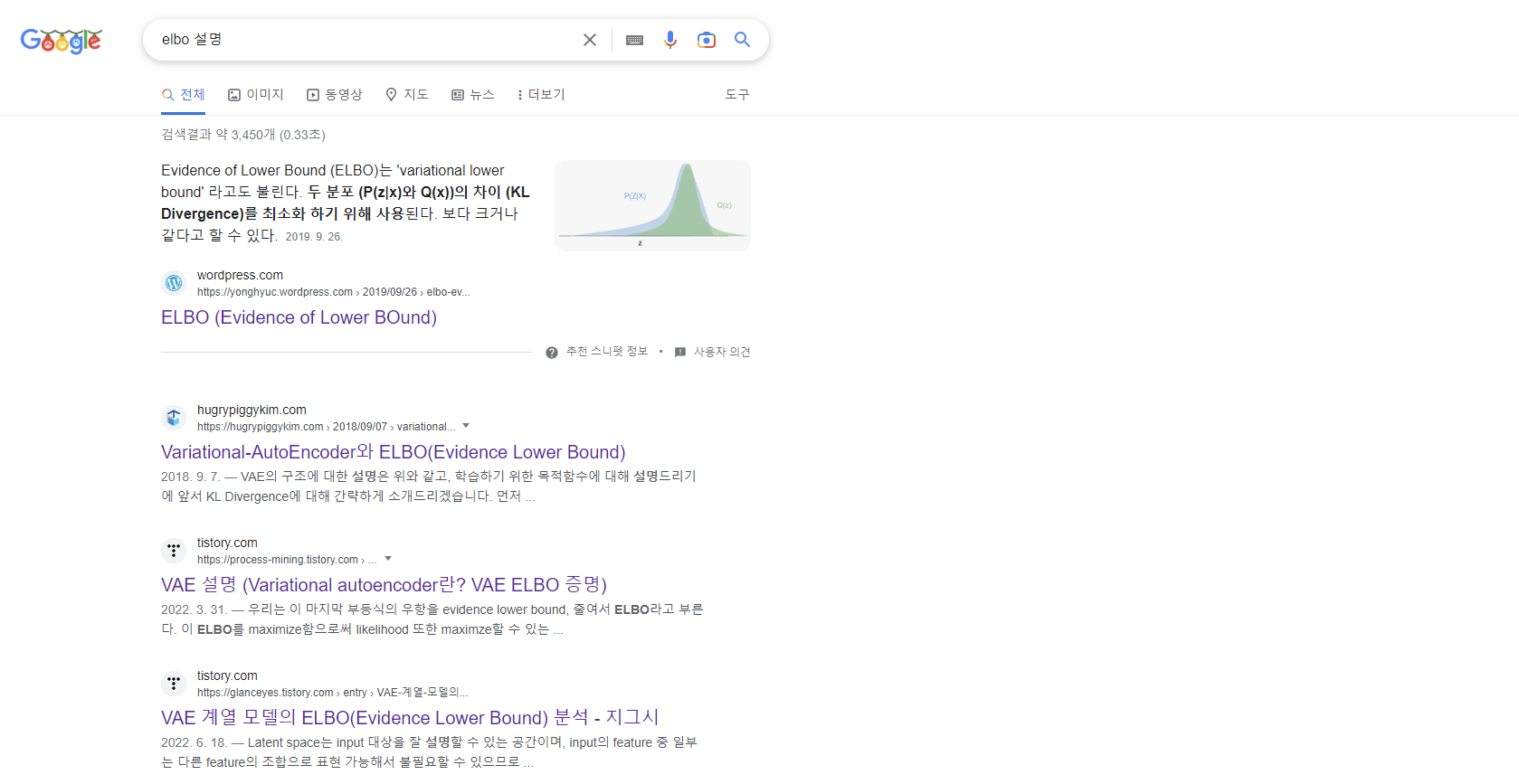Click snippet text dated 2022. 3. 31.
The height and width of the screenshot is (784, 1519).
(x=432, y=619)
